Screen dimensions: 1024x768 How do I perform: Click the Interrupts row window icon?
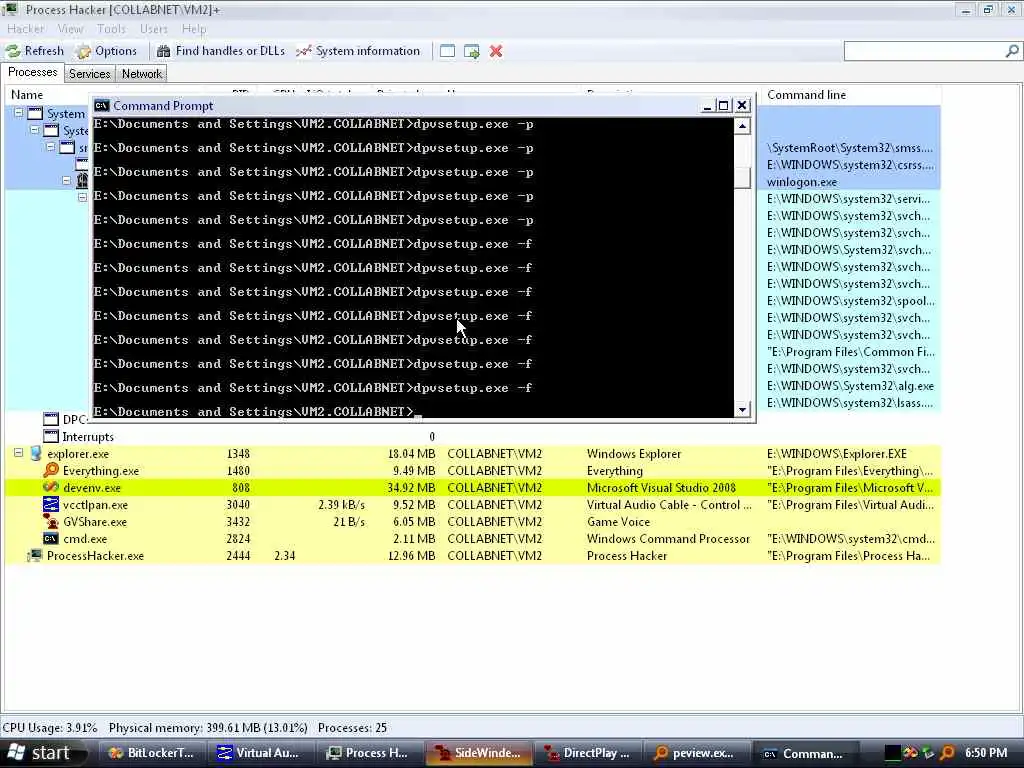(51, 436)
